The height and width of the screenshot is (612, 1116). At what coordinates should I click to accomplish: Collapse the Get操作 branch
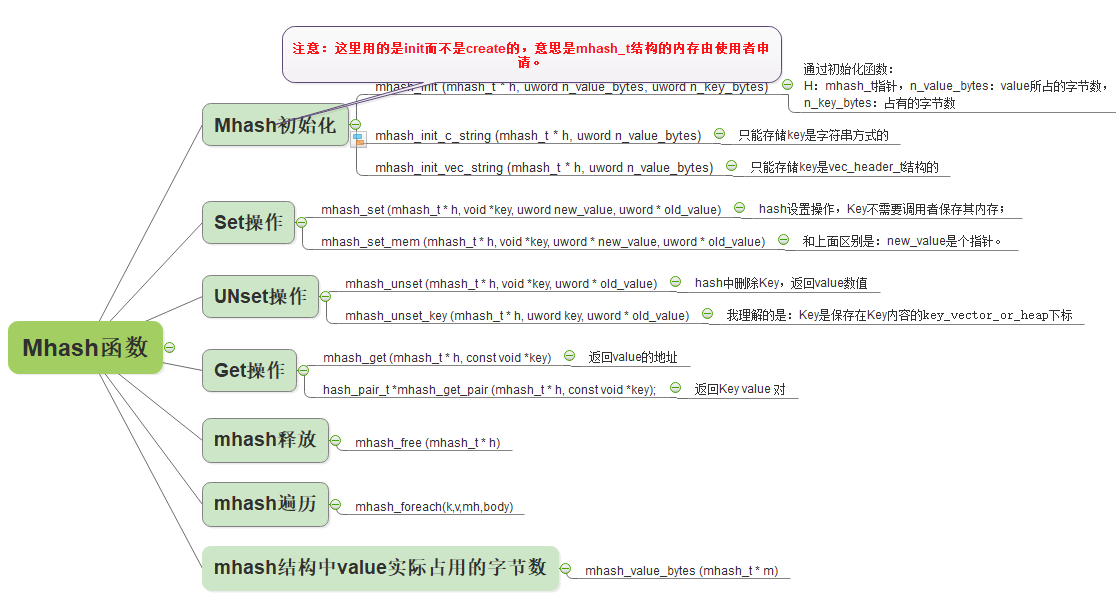(x=303, y=370)
